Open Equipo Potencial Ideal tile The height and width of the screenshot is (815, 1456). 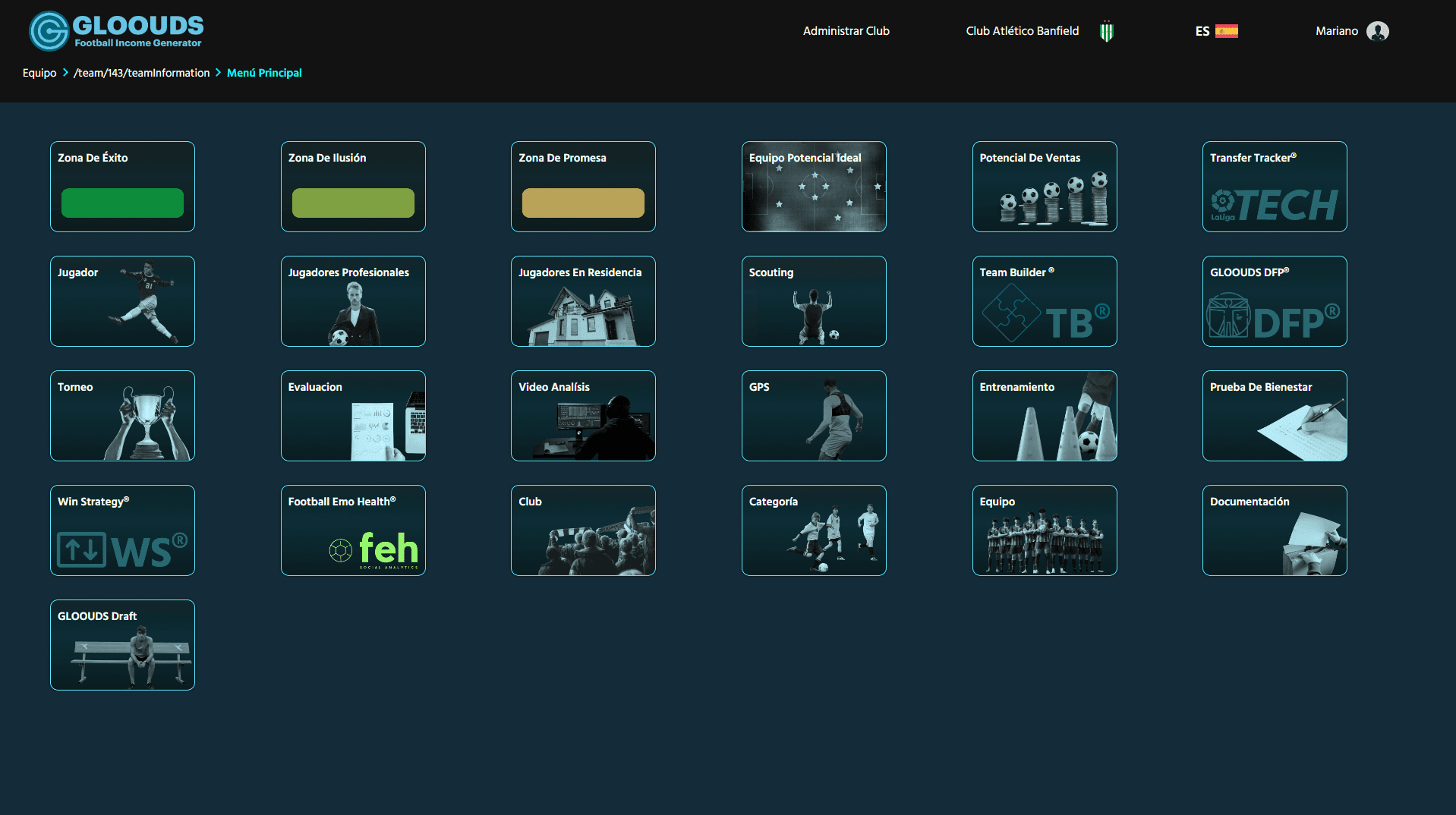coord(814,187)
